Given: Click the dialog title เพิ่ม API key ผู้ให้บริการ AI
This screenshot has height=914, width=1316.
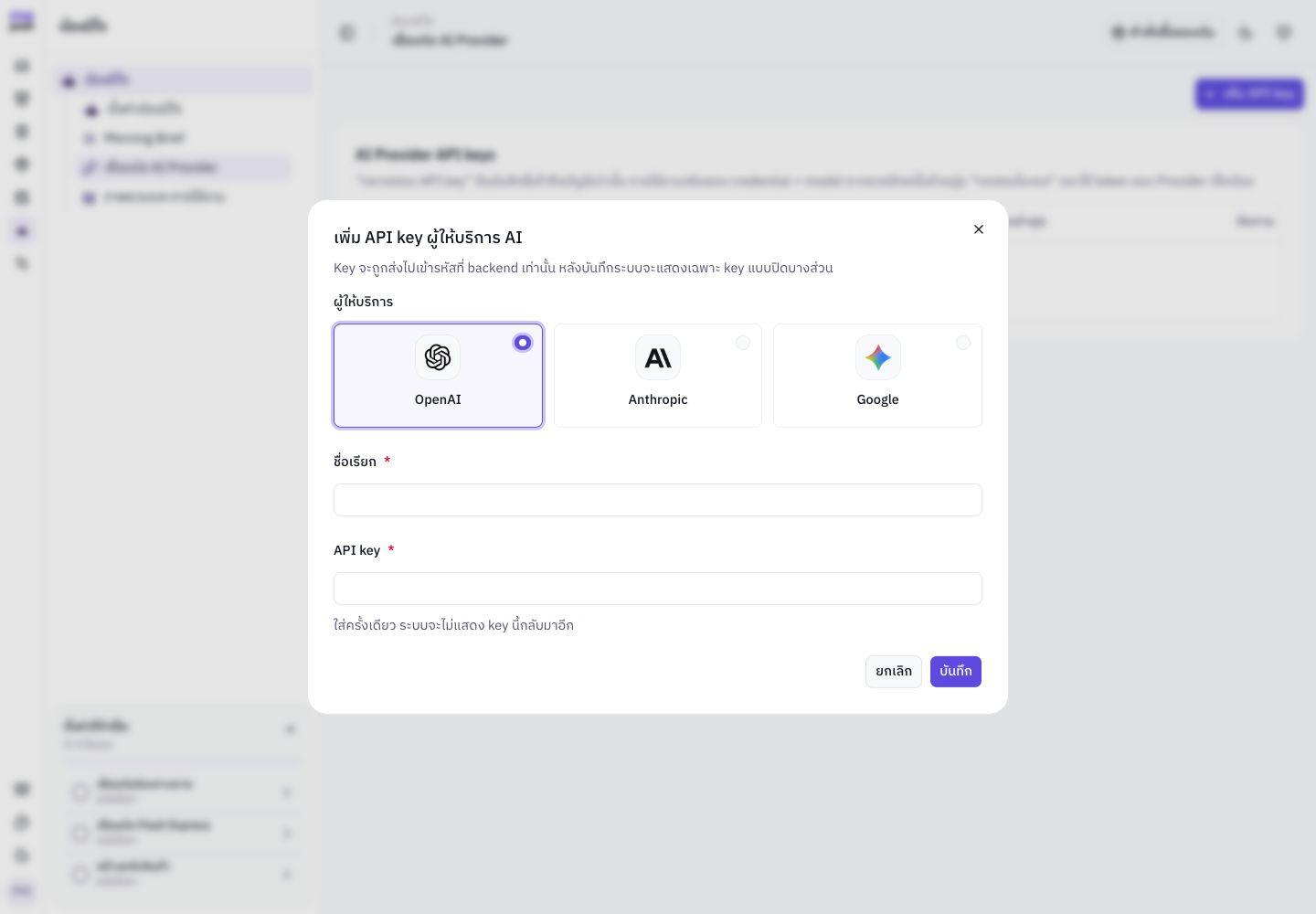Looking at the screenshot, I should (428, 238).
